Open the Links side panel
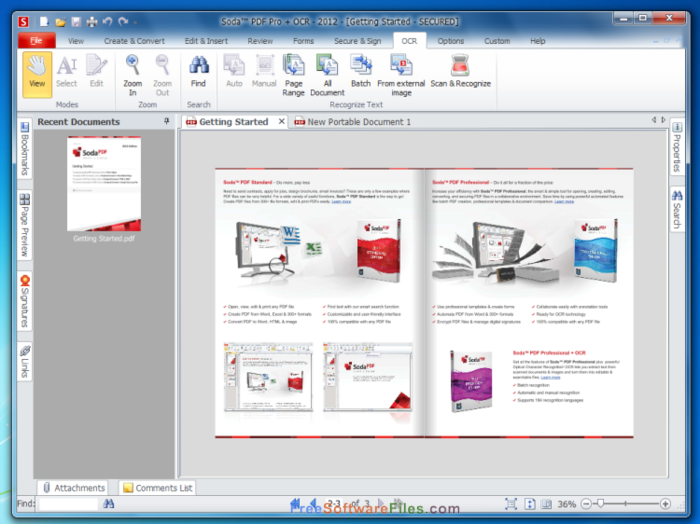Viewport: 700px width, 524px height. [x=25, y=362]
